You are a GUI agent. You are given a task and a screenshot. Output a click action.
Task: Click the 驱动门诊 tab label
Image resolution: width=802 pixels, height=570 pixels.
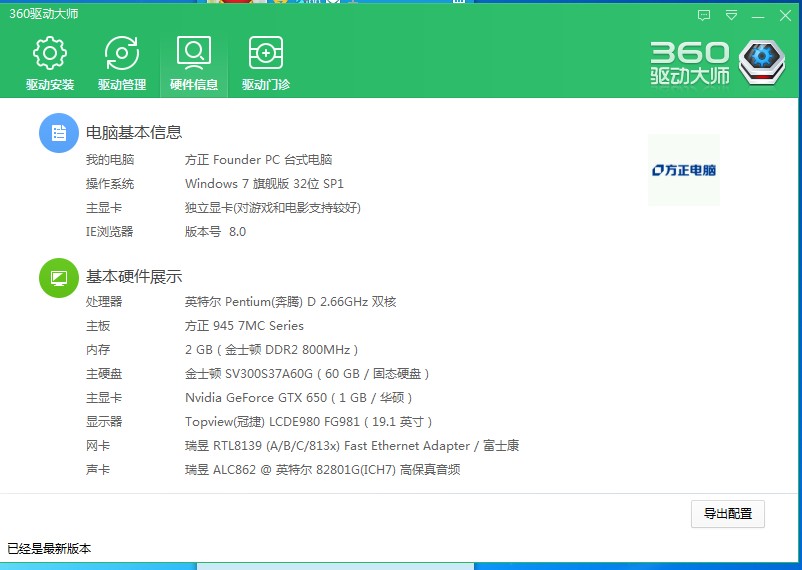tap(265, 84)
